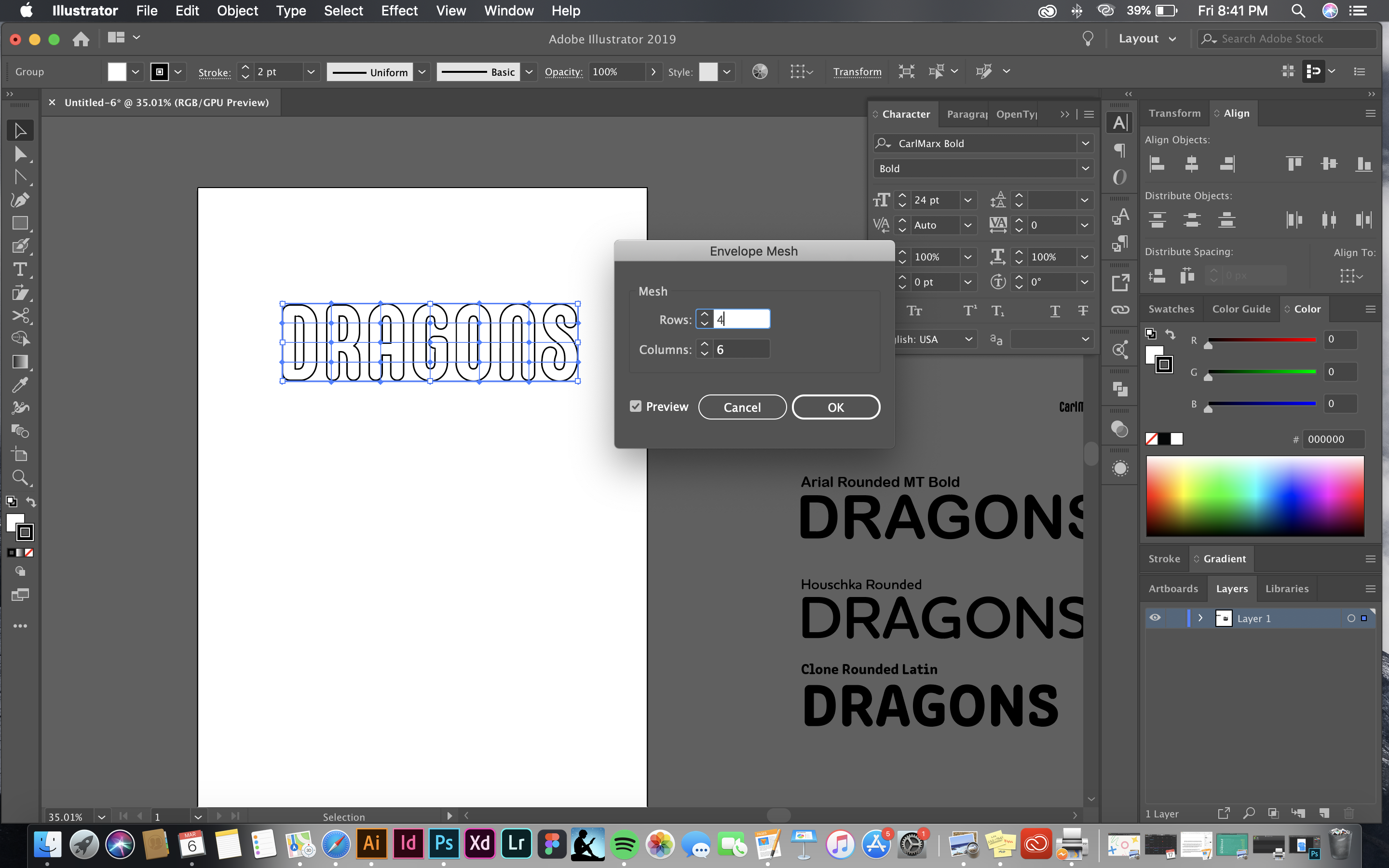Click Vertical Align Bottom icon
The image size is (1389, 868).
click(1364, 164)
